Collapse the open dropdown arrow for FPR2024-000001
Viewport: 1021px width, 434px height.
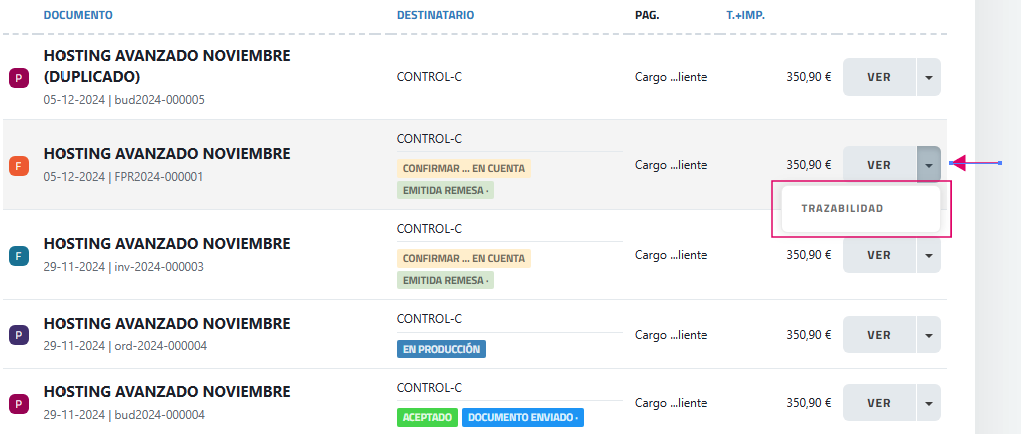(x=929, y=165)
